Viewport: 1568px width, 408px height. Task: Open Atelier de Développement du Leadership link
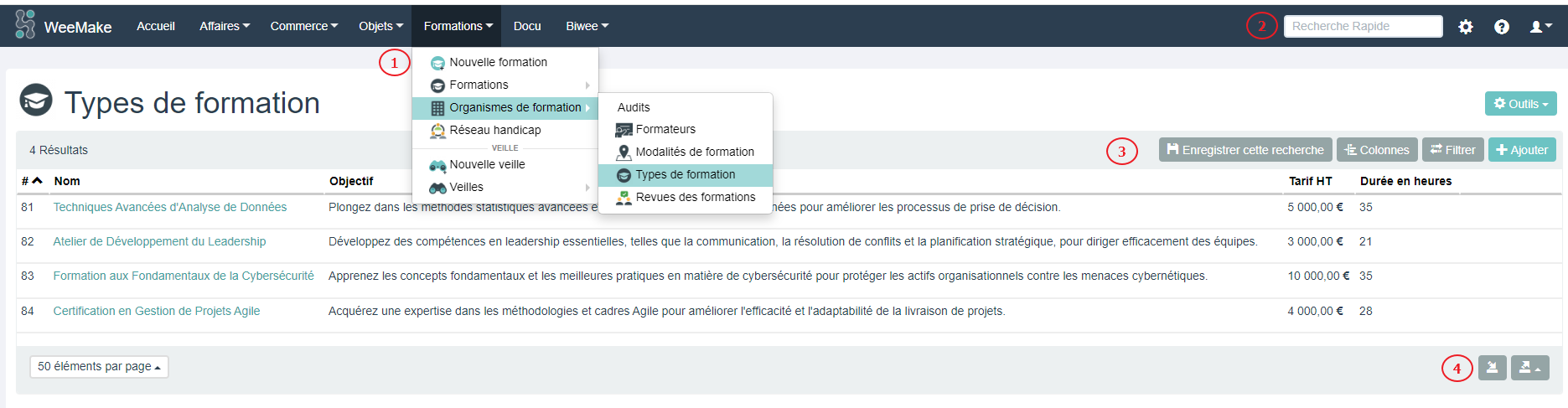pyautogui.click(x=159, y=241)
